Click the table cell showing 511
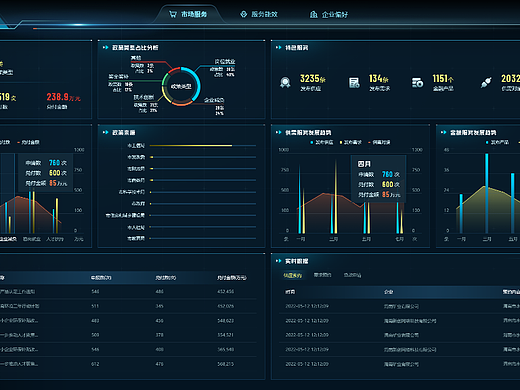The width and height of the screenshot is (520, 390). [95, 306]
